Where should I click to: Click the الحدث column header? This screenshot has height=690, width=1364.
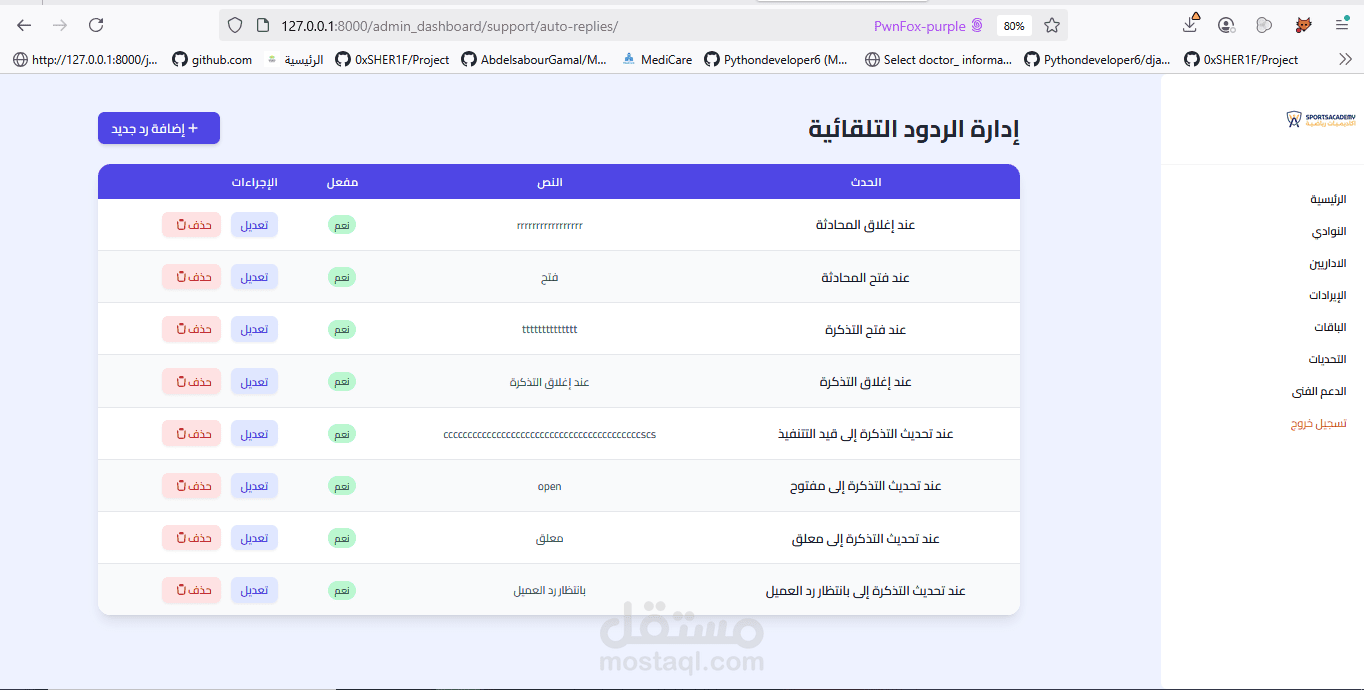pyautogui.click(x=865, y=182)
